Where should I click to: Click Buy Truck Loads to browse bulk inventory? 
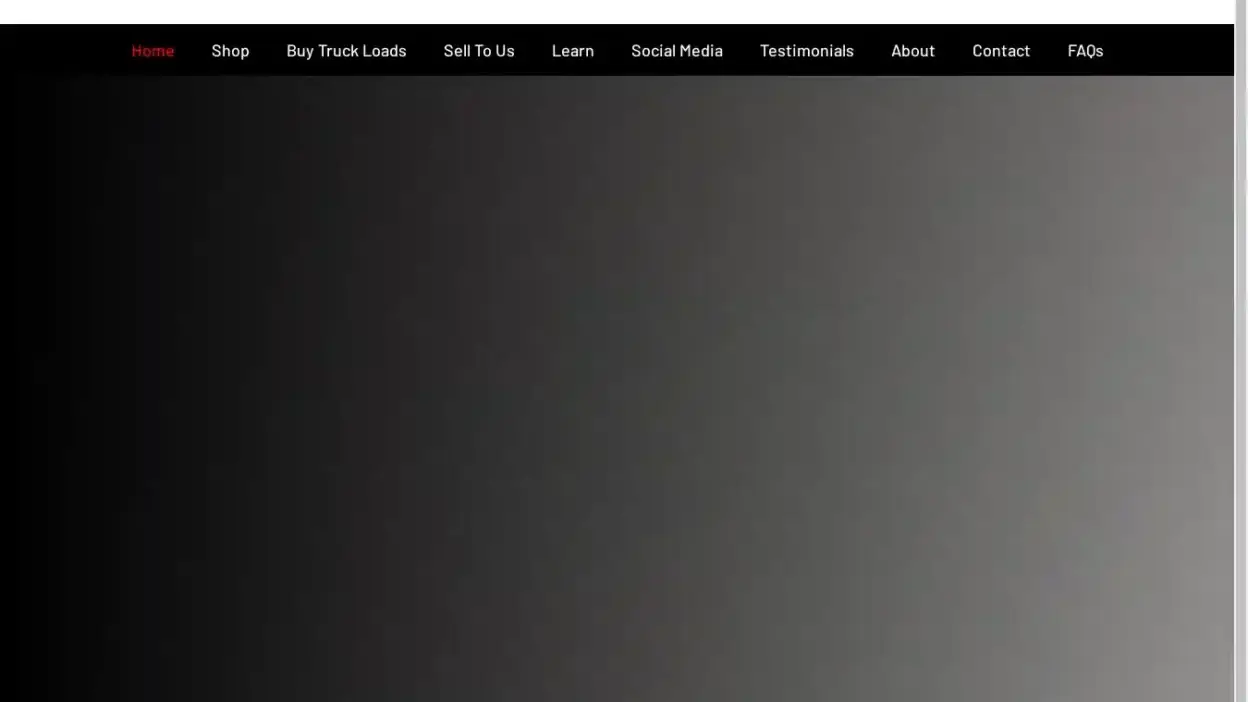pos(346,50)
